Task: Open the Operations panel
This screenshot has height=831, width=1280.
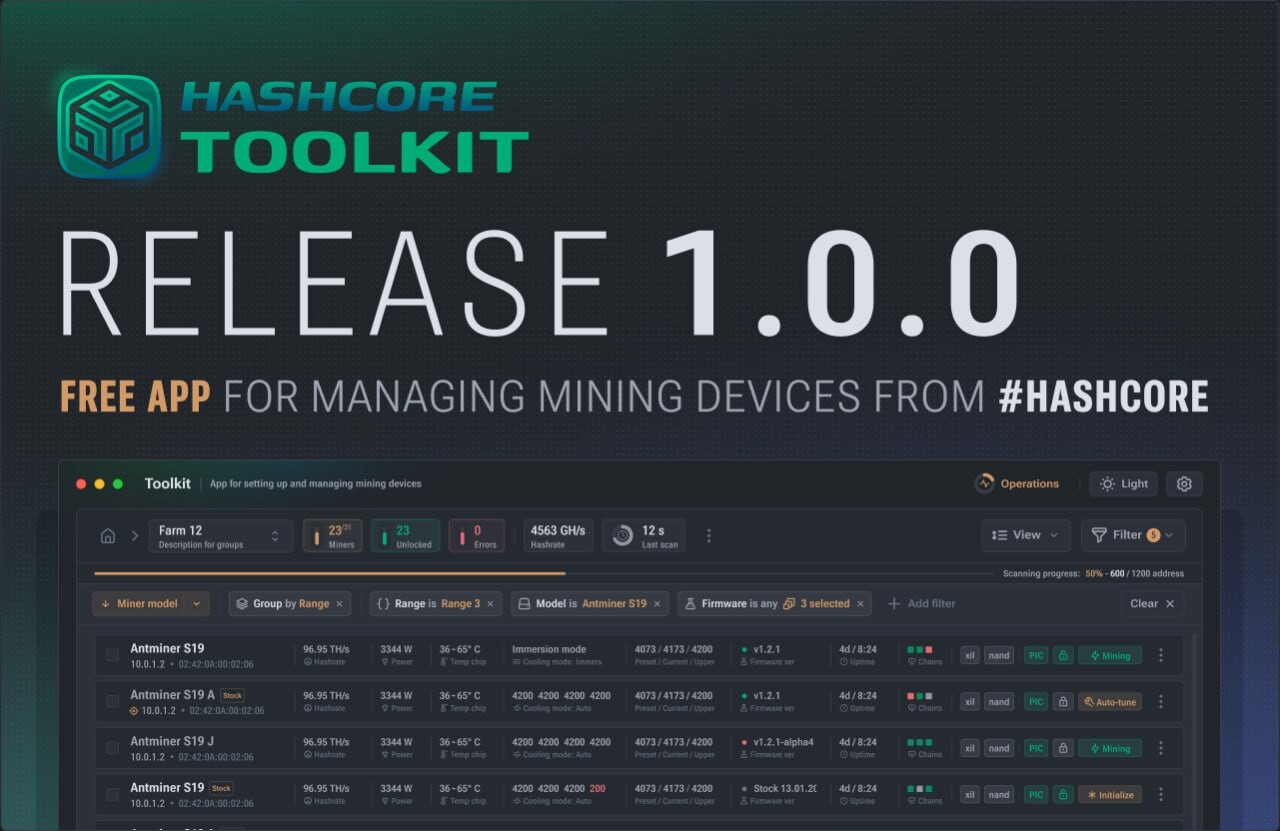Action: coord(1017,484)
